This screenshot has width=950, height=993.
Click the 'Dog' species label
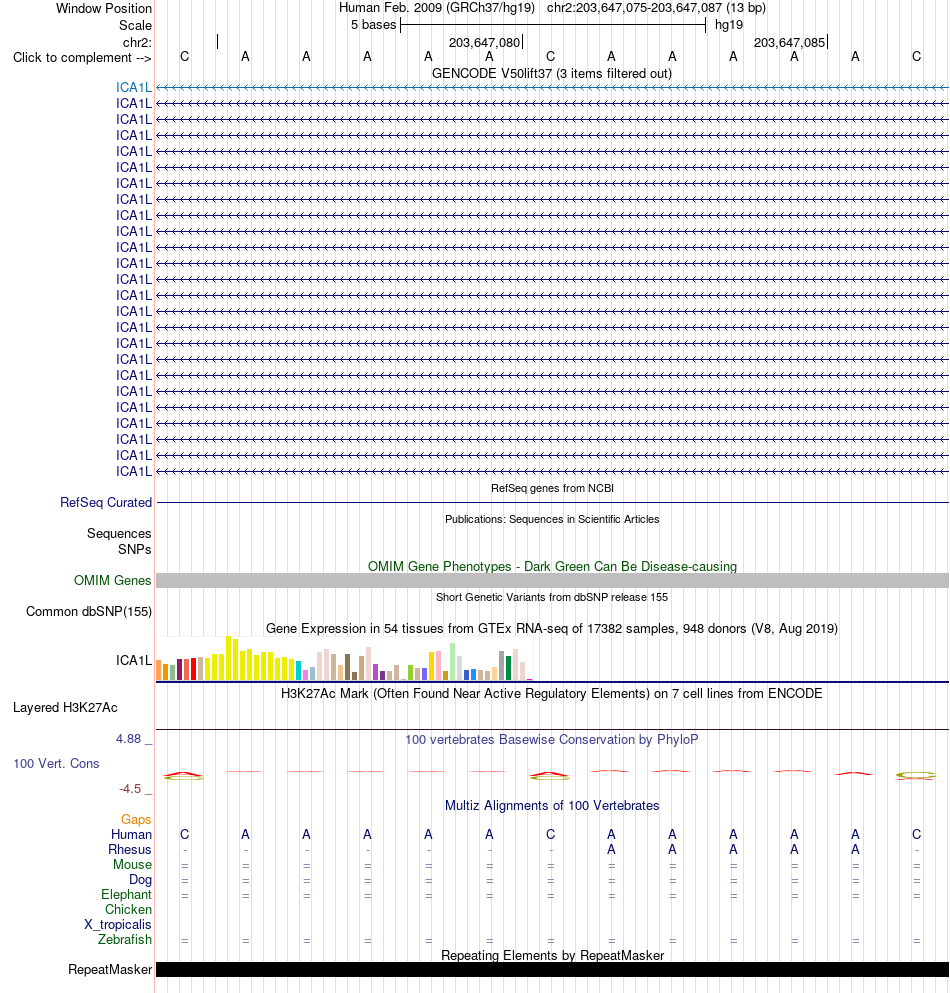[x=141, y=879]
